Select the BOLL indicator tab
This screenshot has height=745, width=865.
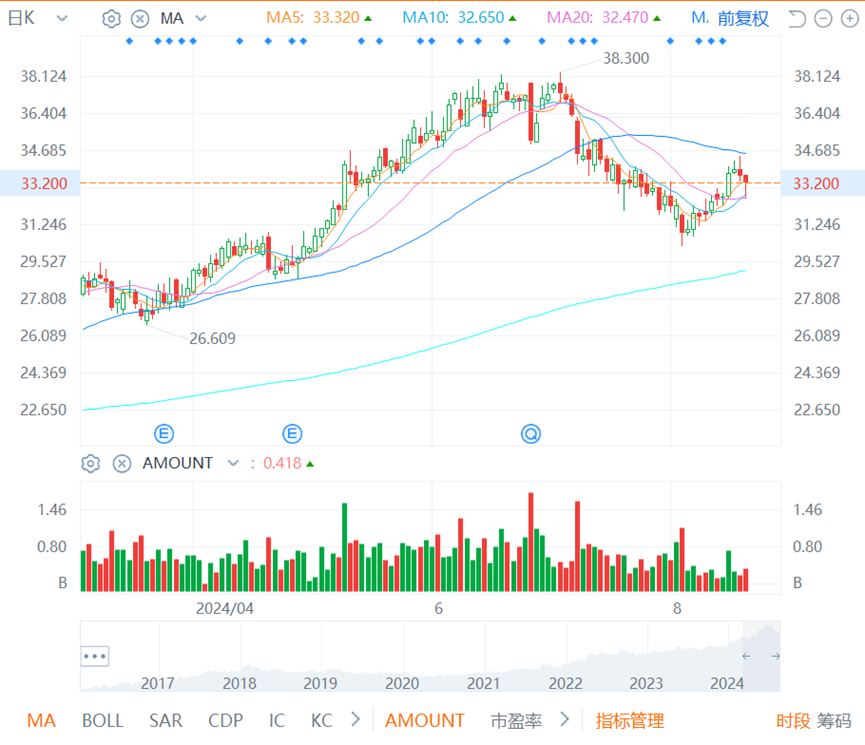103,721
